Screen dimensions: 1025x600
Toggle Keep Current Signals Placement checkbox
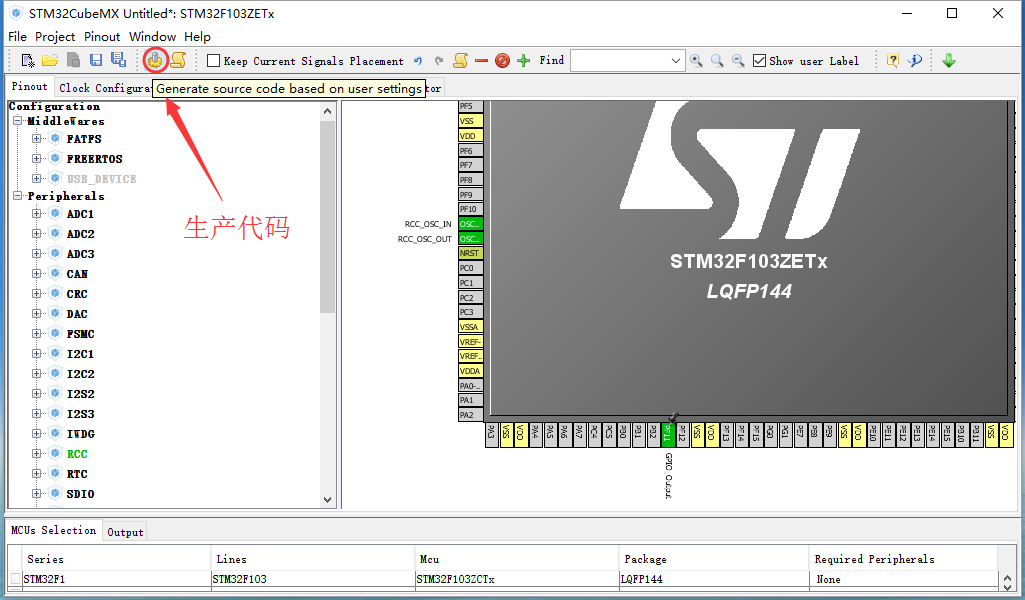click(x=213, y=61)
